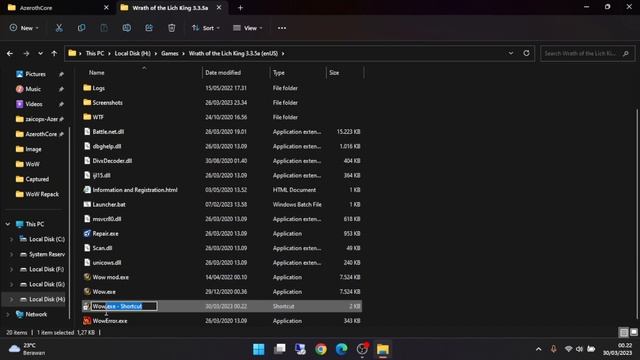Click the weather widget on taskbar

(x=27, y=349)
